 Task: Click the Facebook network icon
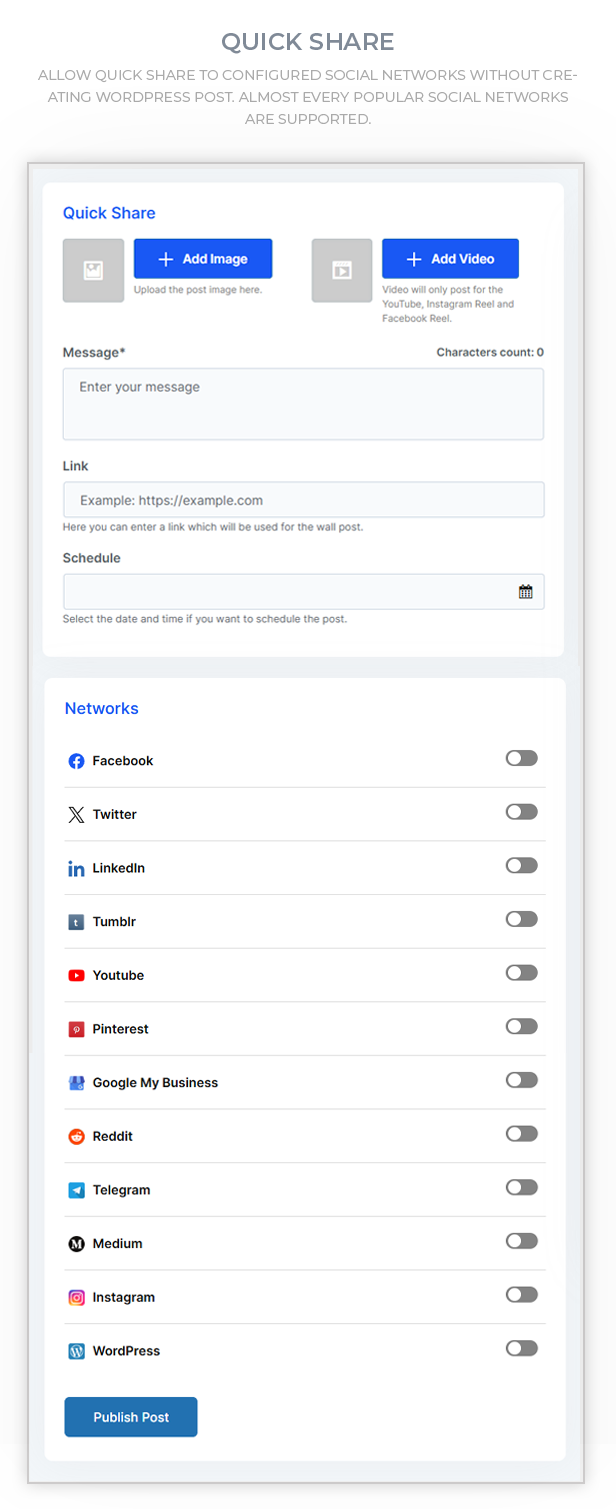pos(76,761)
